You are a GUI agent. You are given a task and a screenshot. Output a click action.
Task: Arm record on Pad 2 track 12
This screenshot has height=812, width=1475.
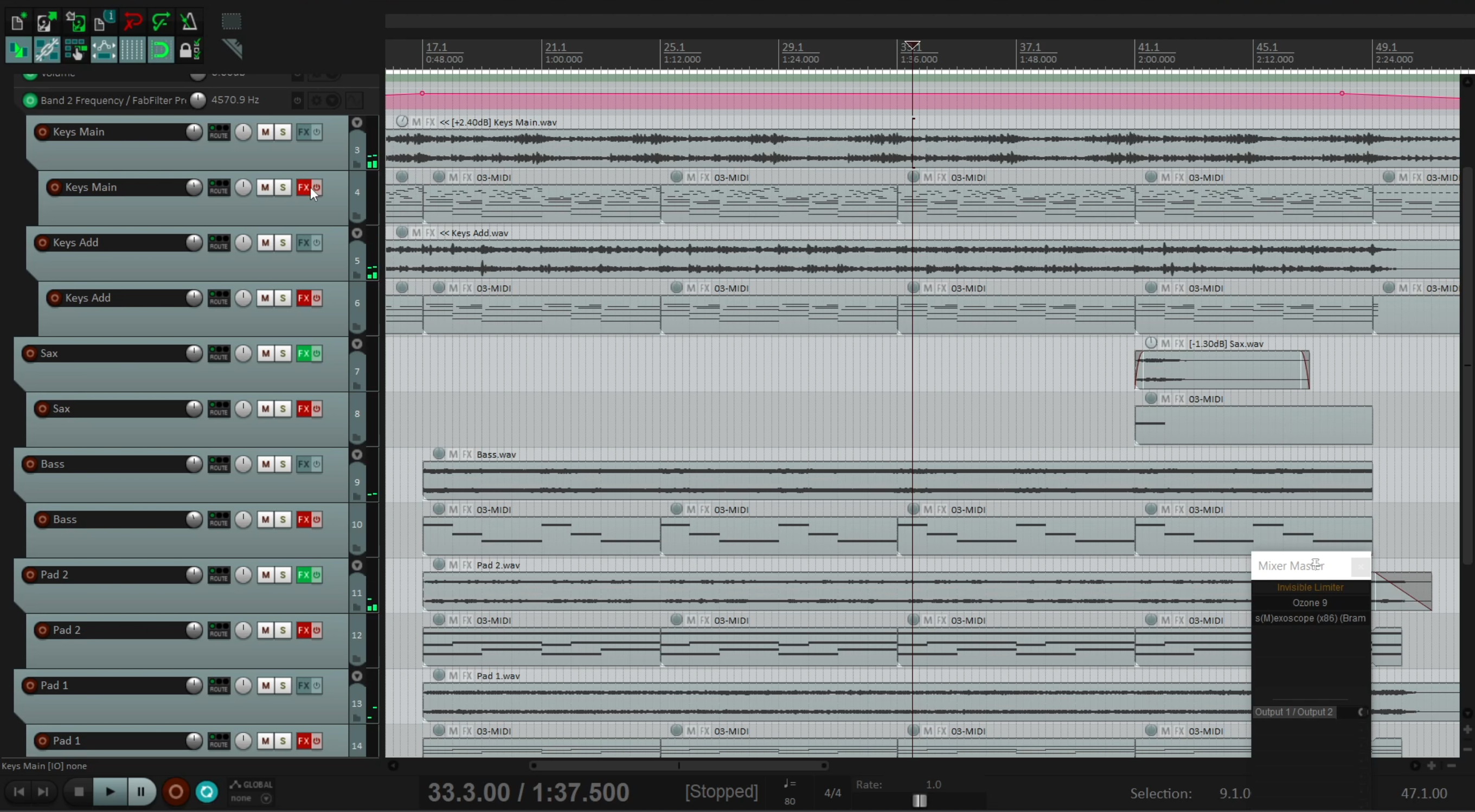[x=42, y=630]
